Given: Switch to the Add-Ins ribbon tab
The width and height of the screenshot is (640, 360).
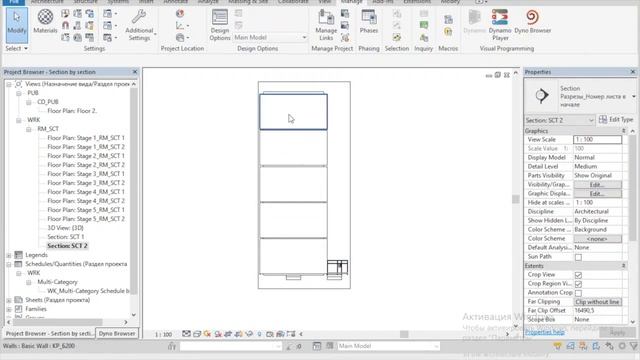Looking at the screenshot, I should [x=382, y=2].
